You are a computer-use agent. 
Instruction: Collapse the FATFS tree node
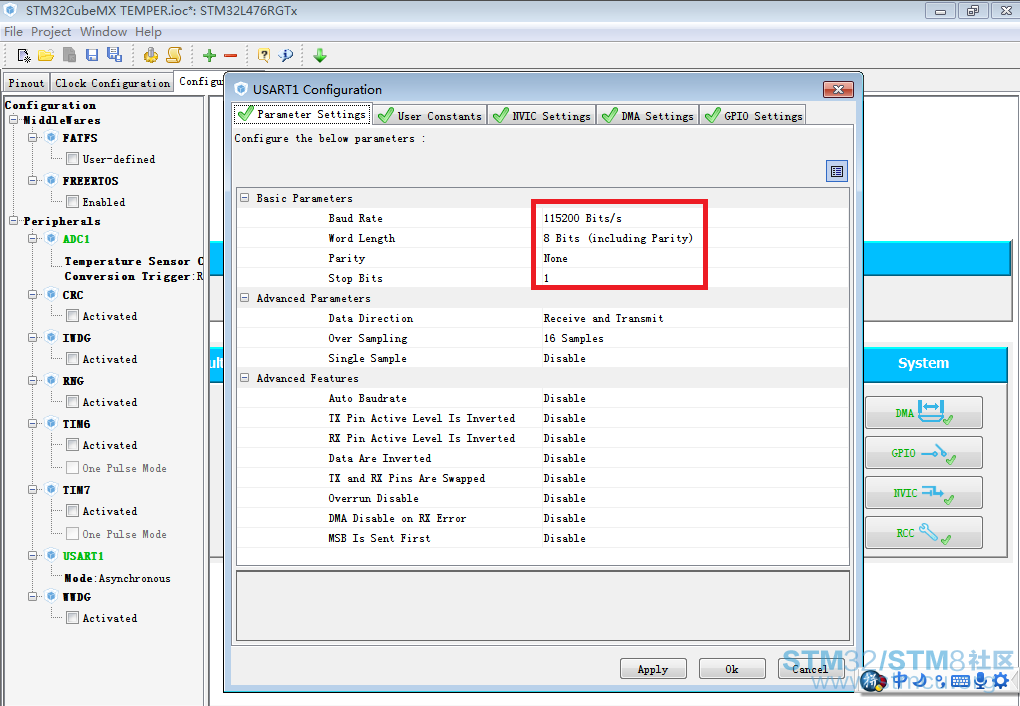[x=33, y=138]
